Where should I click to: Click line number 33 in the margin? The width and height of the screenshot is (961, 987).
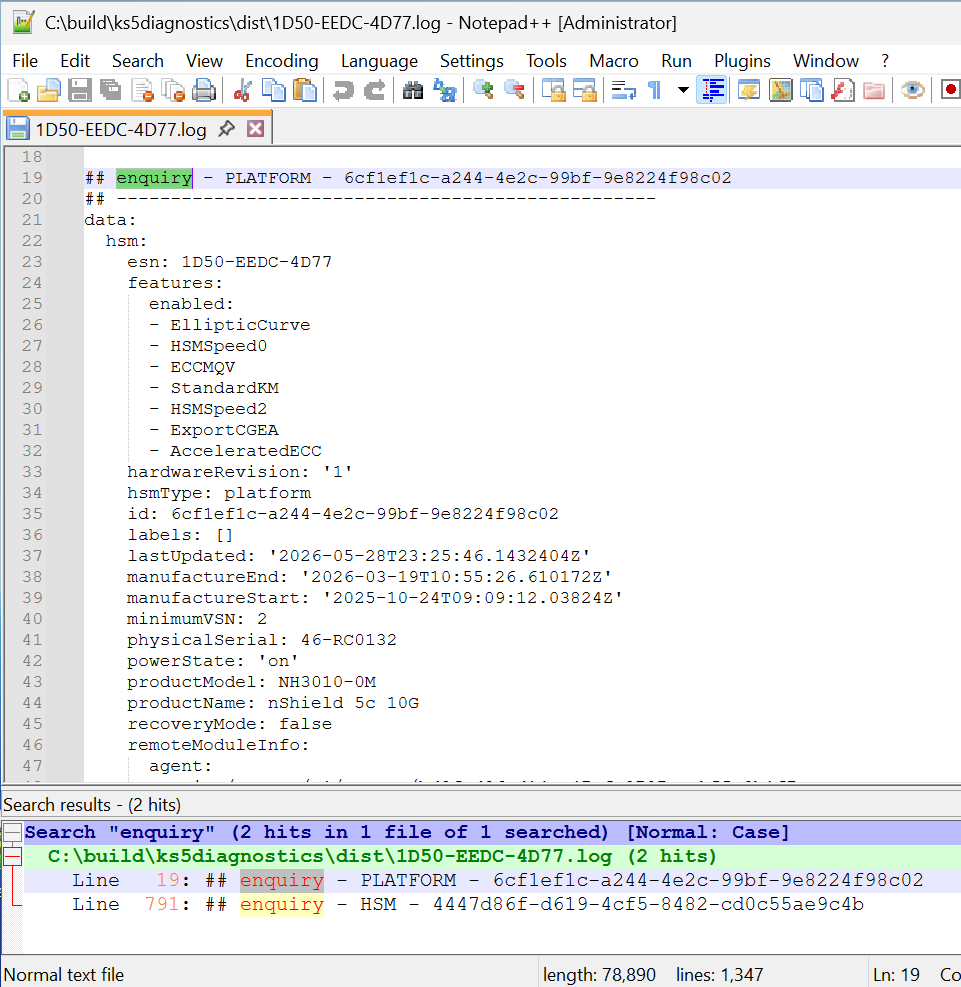tap(32, 472)
